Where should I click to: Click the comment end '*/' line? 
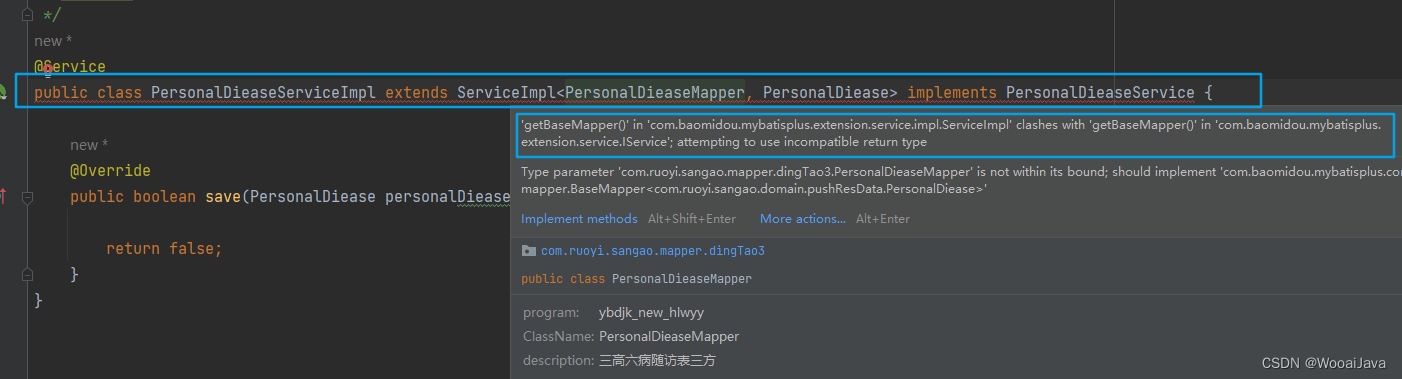(53, 15)
